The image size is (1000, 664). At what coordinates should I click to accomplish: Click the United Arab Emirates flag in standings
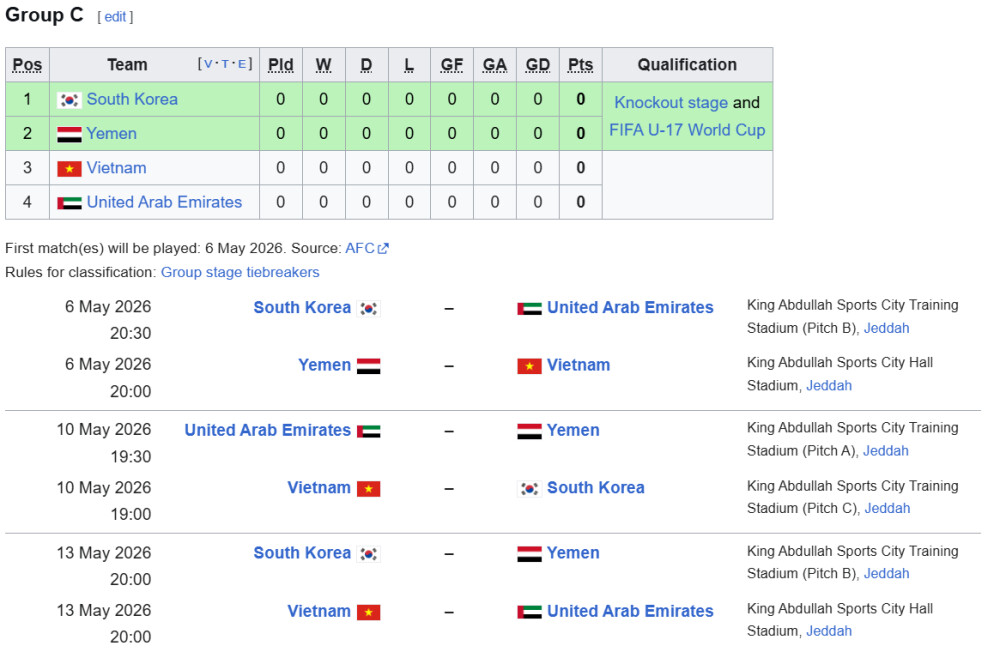[x=69, y=202]
